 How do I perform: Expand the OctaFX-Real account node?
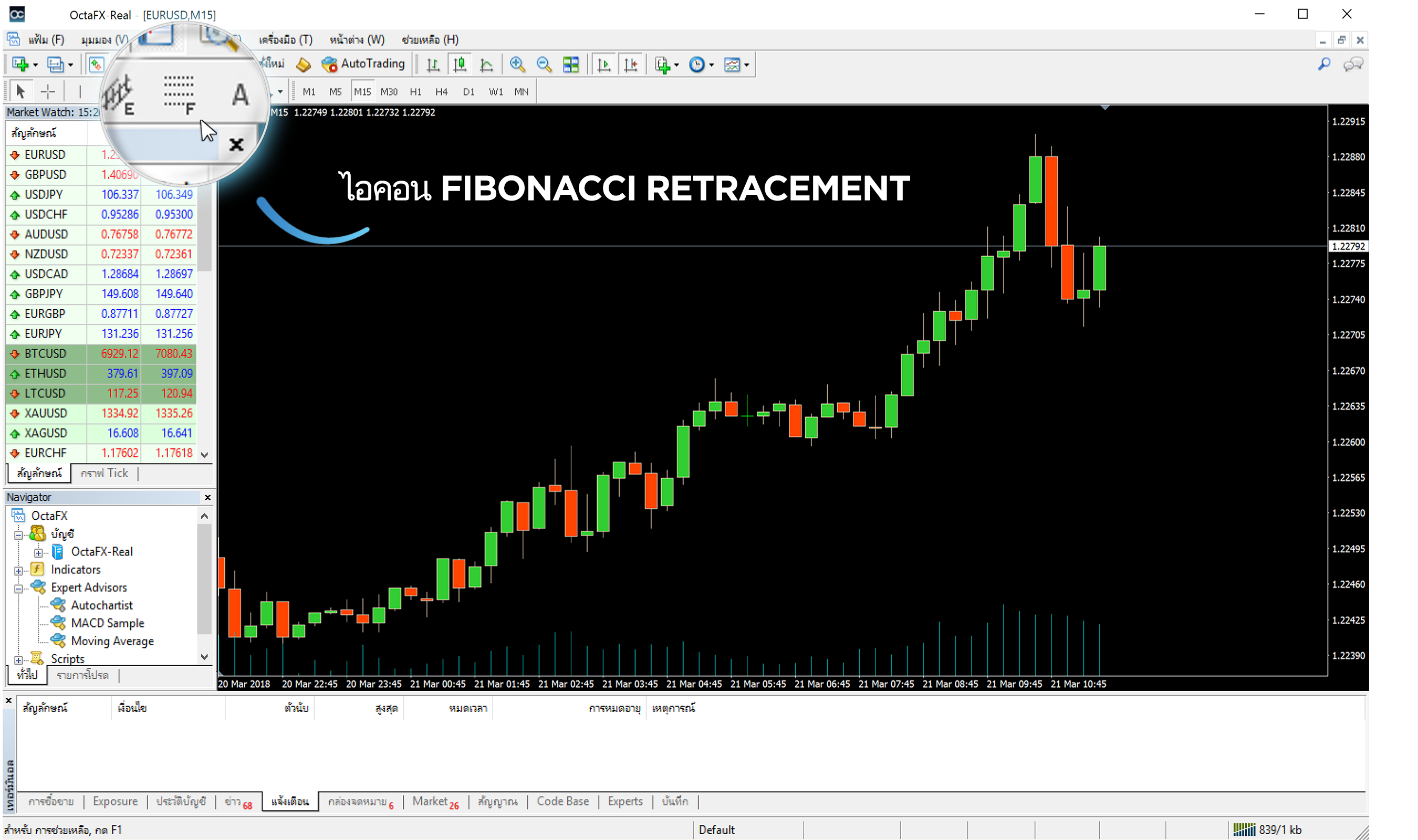click(x=38, y=553)
